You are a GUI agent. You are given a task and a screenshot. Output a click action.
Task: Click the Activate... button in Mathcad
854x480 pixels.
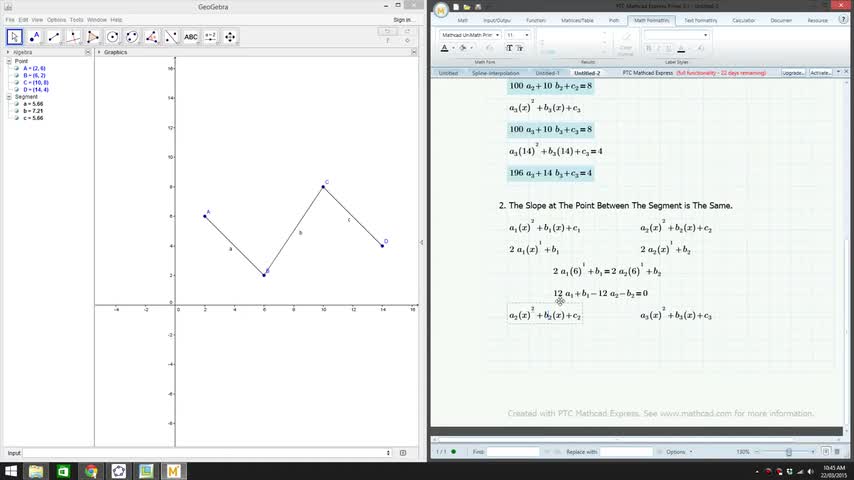(820, 72)
